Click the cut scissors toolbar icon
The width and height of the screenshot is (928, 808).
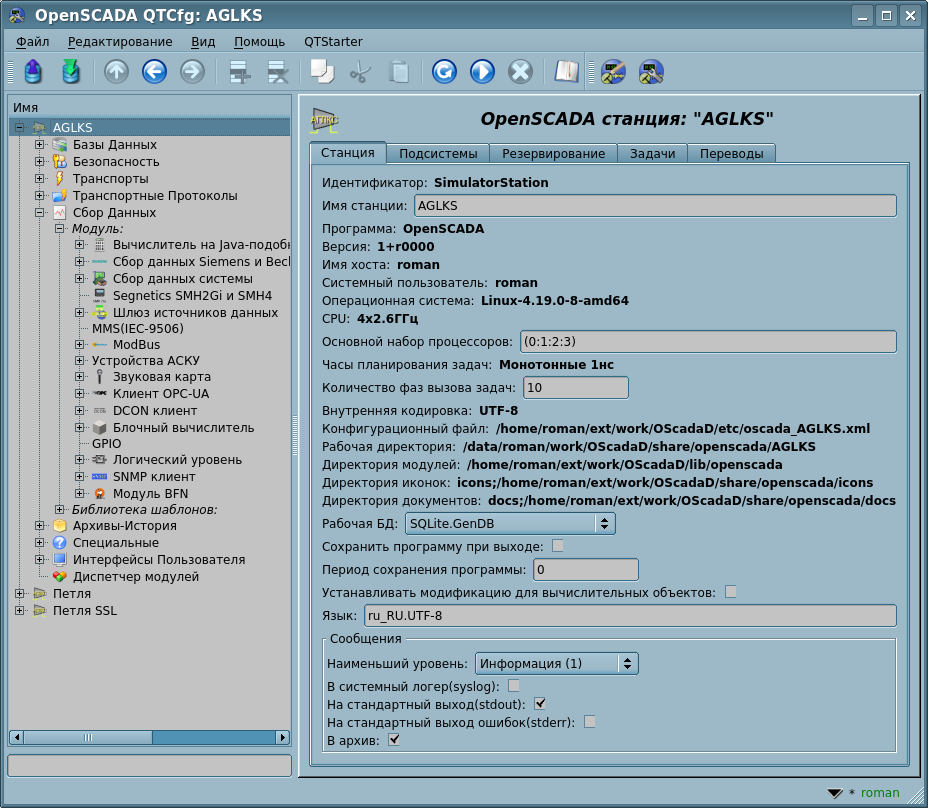tap(360, 72)
